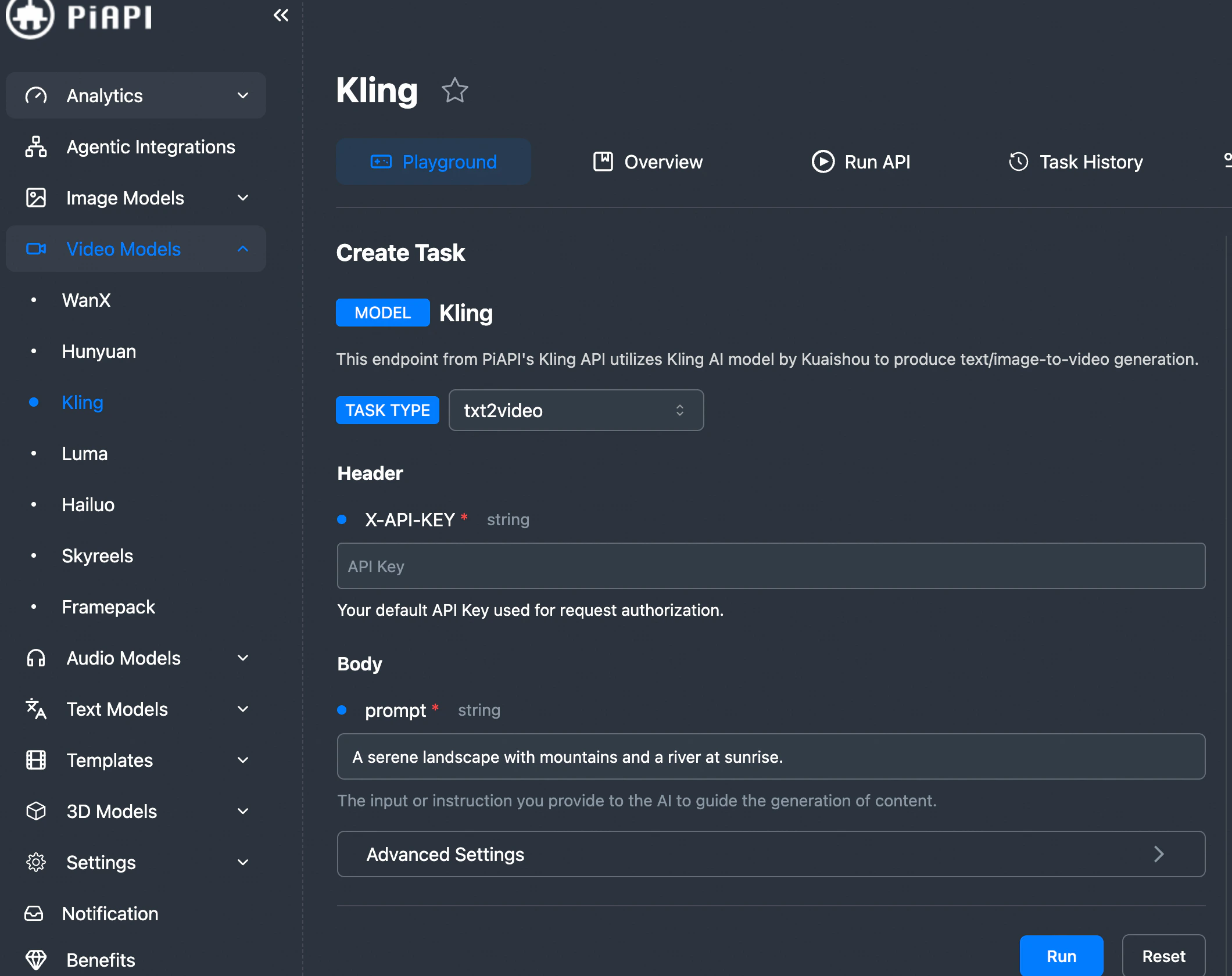
Task: Expand the Templates chevron
Action: 243,760
